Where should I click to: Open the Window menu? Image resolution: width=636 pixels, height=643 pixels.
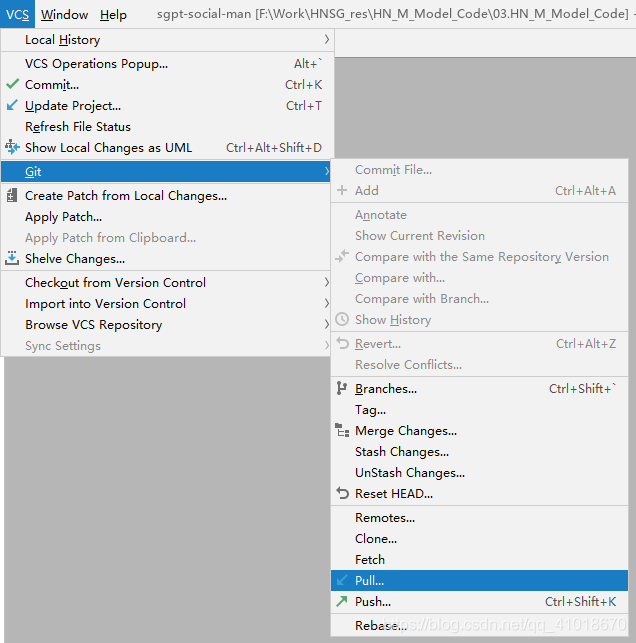pos(64,14)
